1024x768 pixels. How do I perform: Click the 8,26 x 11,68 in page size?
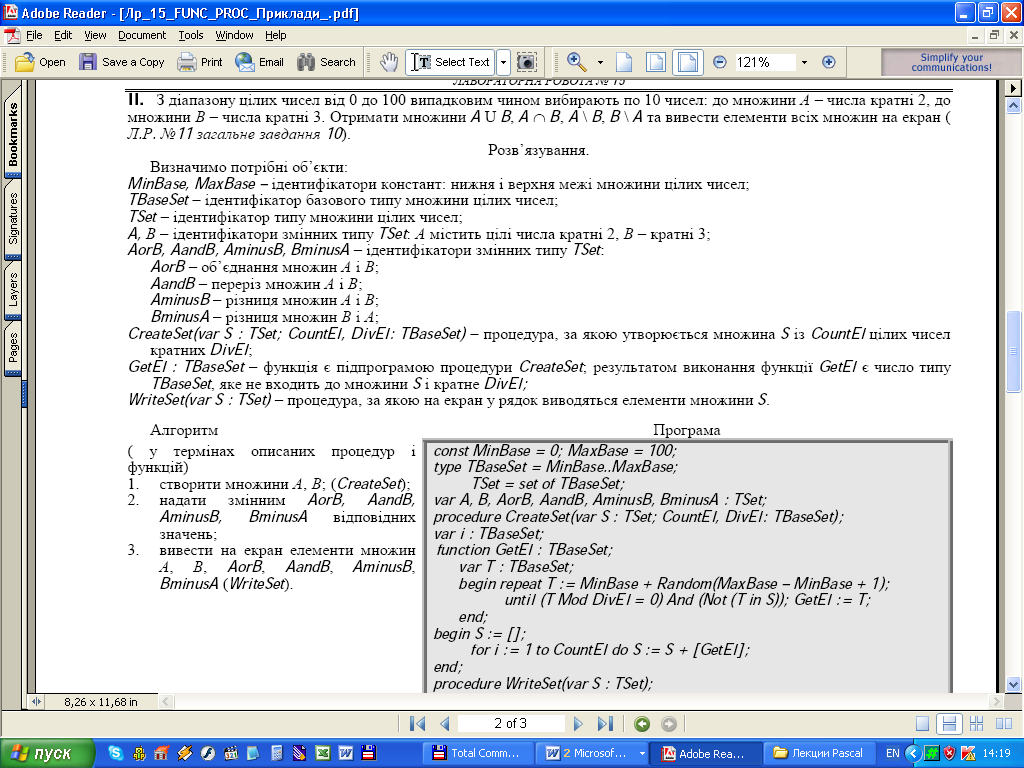coord(101,702)
